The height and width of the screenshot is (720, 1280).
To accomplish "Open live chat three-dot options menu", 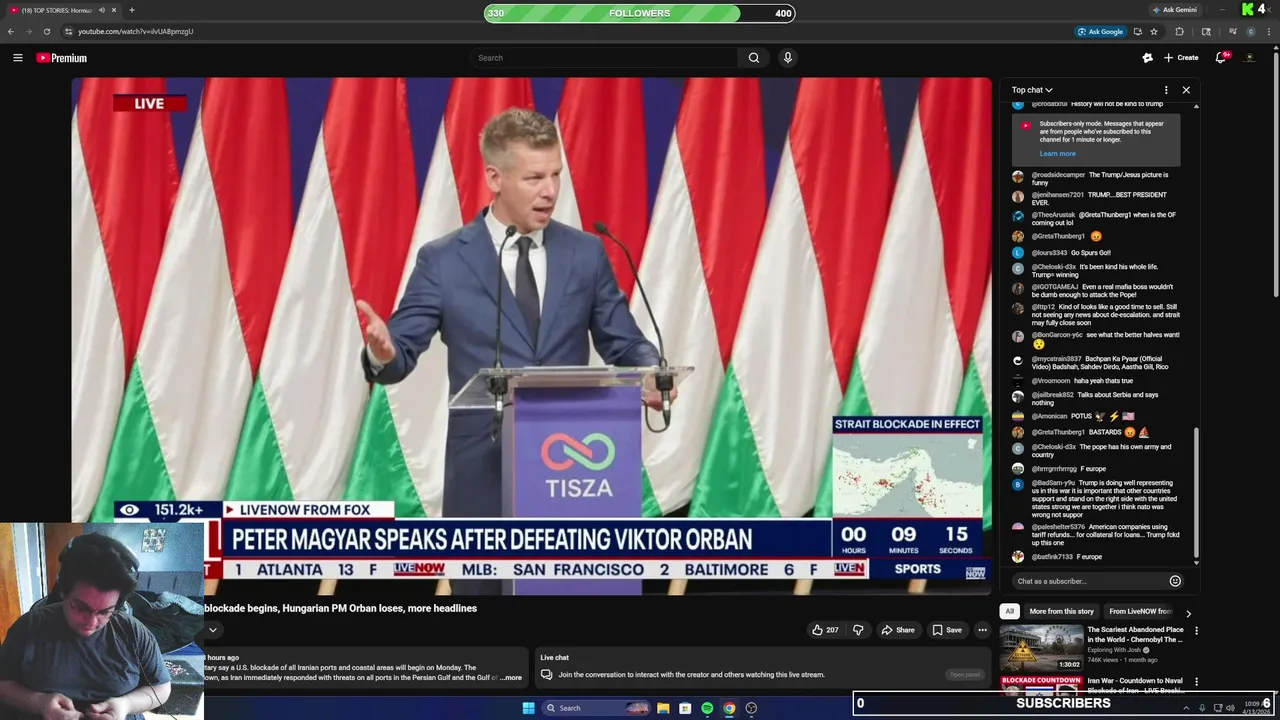I will 1166,90.
